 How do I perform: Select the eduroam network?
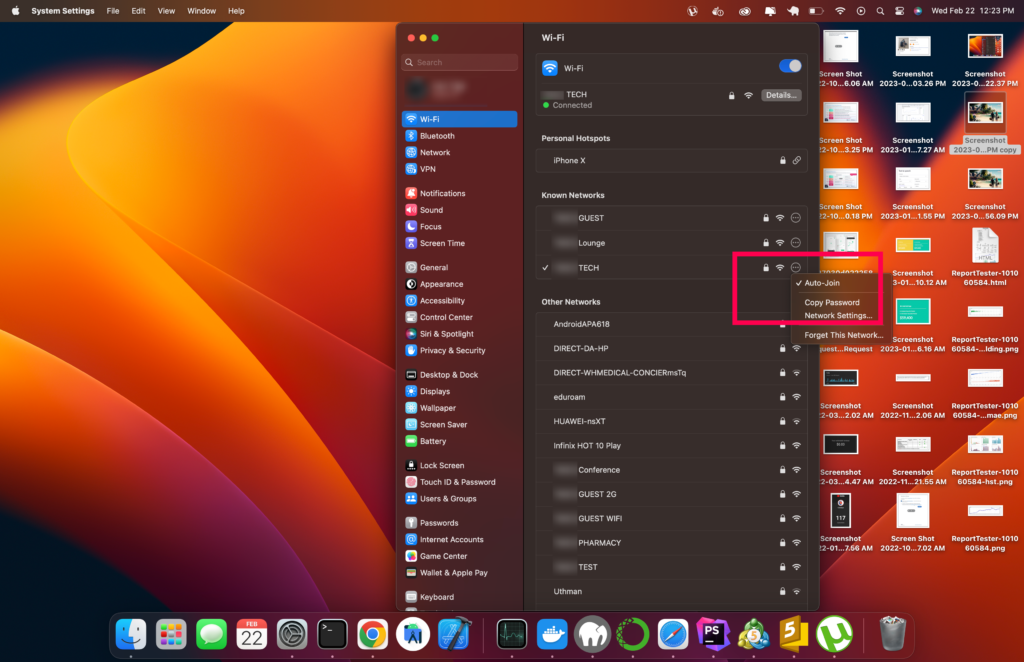671,397
